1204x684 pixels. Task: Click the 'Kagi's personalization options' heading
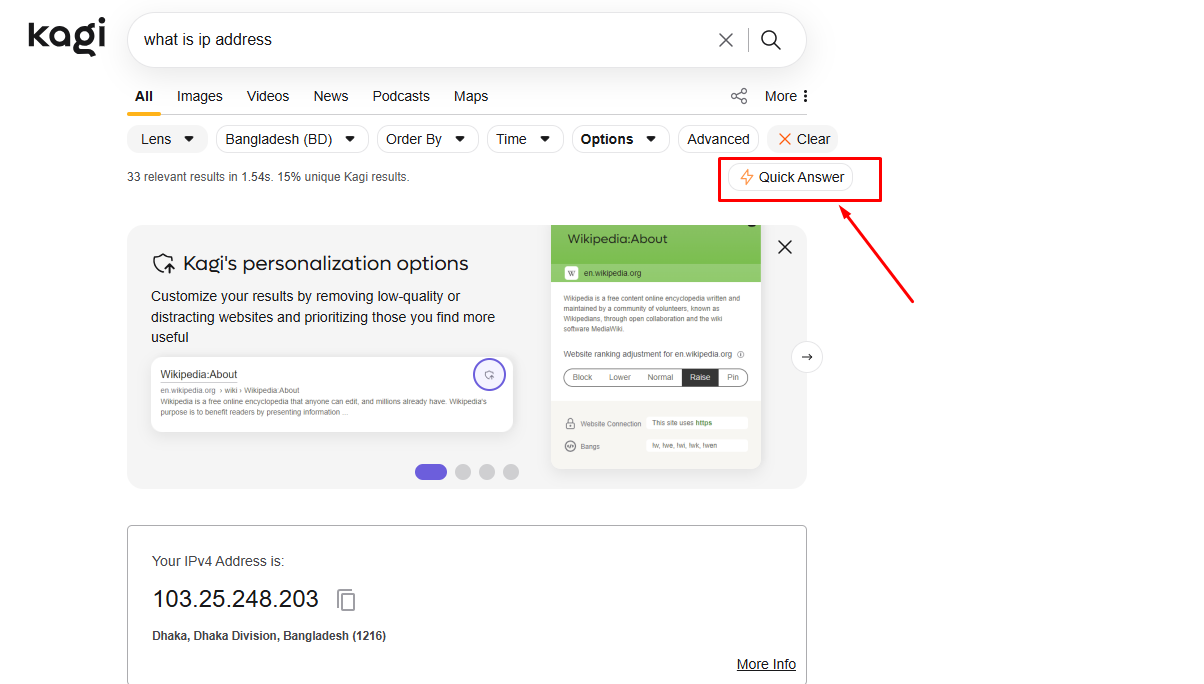coord(326,264)
